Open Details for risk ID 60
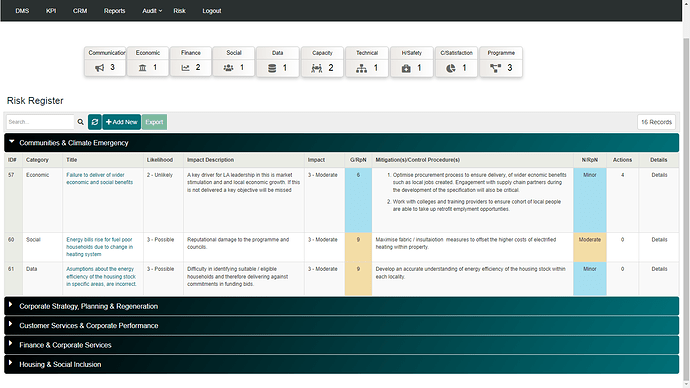Image resolution: width=690 pixels, height=388 pixels. coord(659,239)
